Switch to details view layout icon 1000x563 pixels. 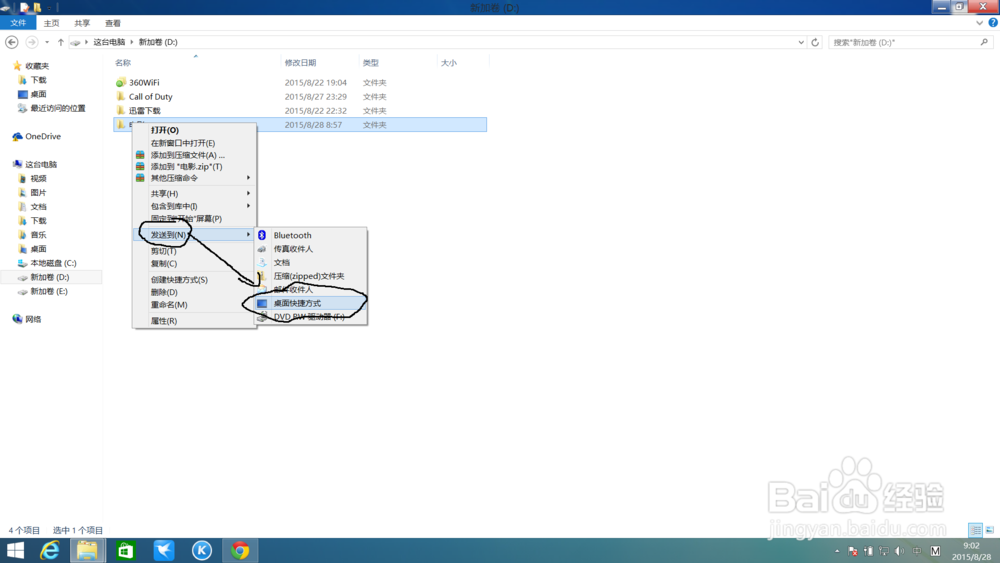(975, 530)
